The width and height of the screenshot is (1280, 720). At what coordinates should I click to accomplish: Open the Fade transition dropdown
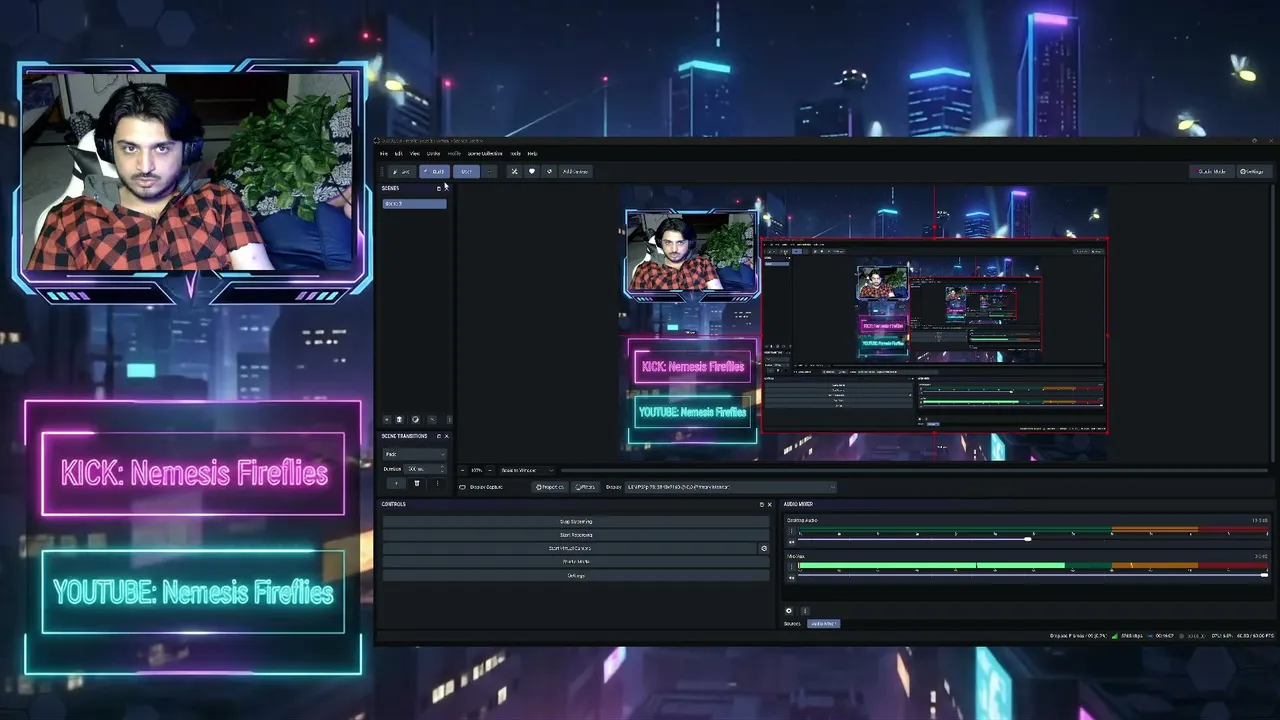tap(415, 454)
